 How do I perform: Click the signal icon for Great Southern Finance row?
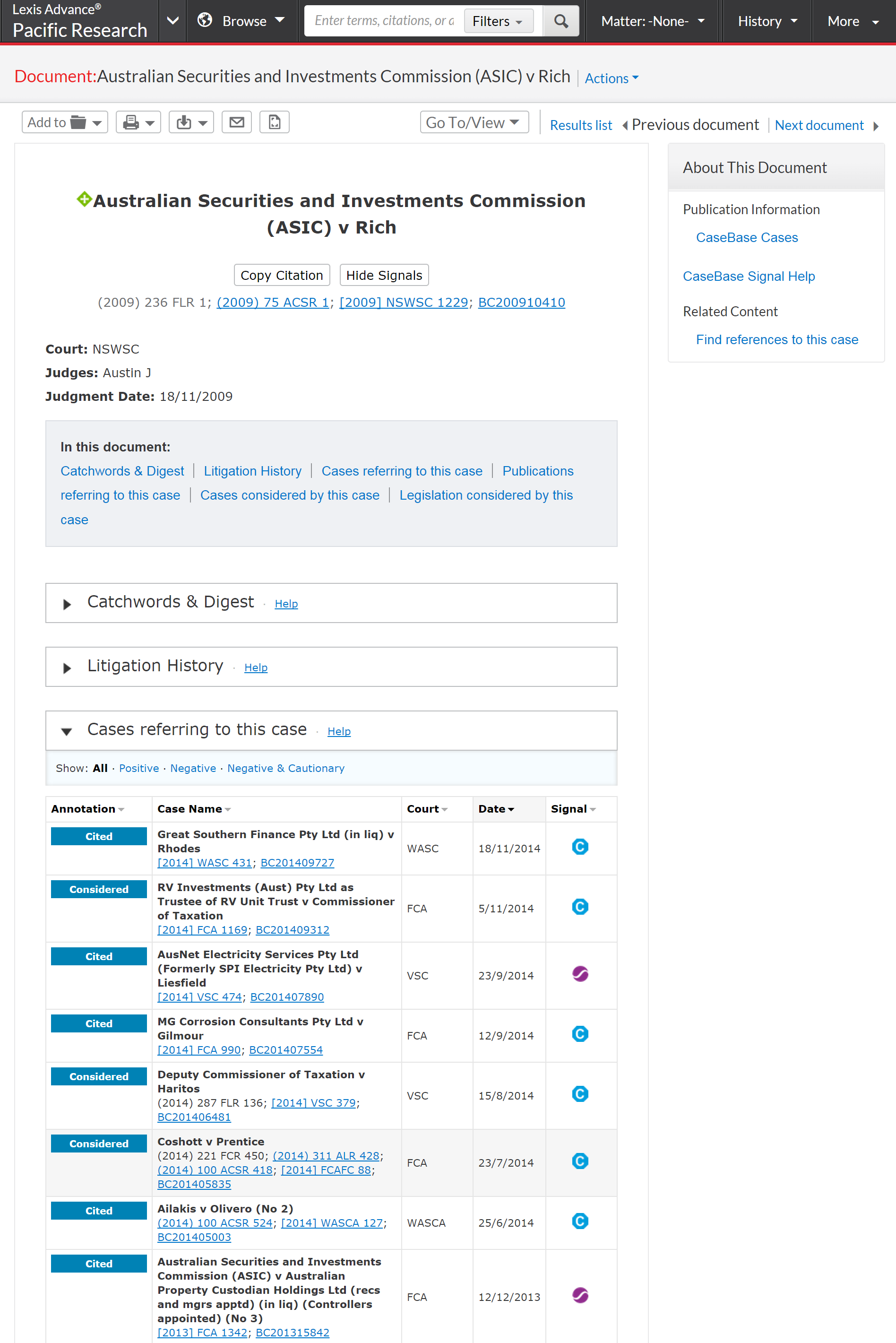tap(580, 846)
